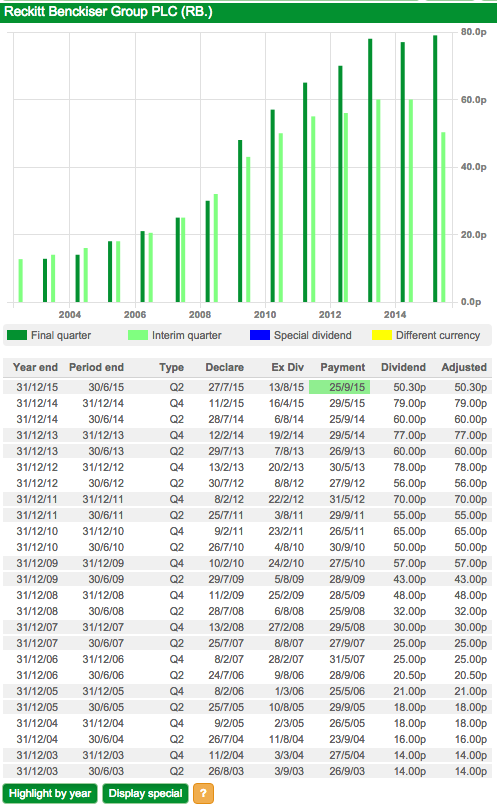Click the Special dividend blue legend swatch
Image resolution: width=497 pixels, height=805 pixels.
[260, 335]
